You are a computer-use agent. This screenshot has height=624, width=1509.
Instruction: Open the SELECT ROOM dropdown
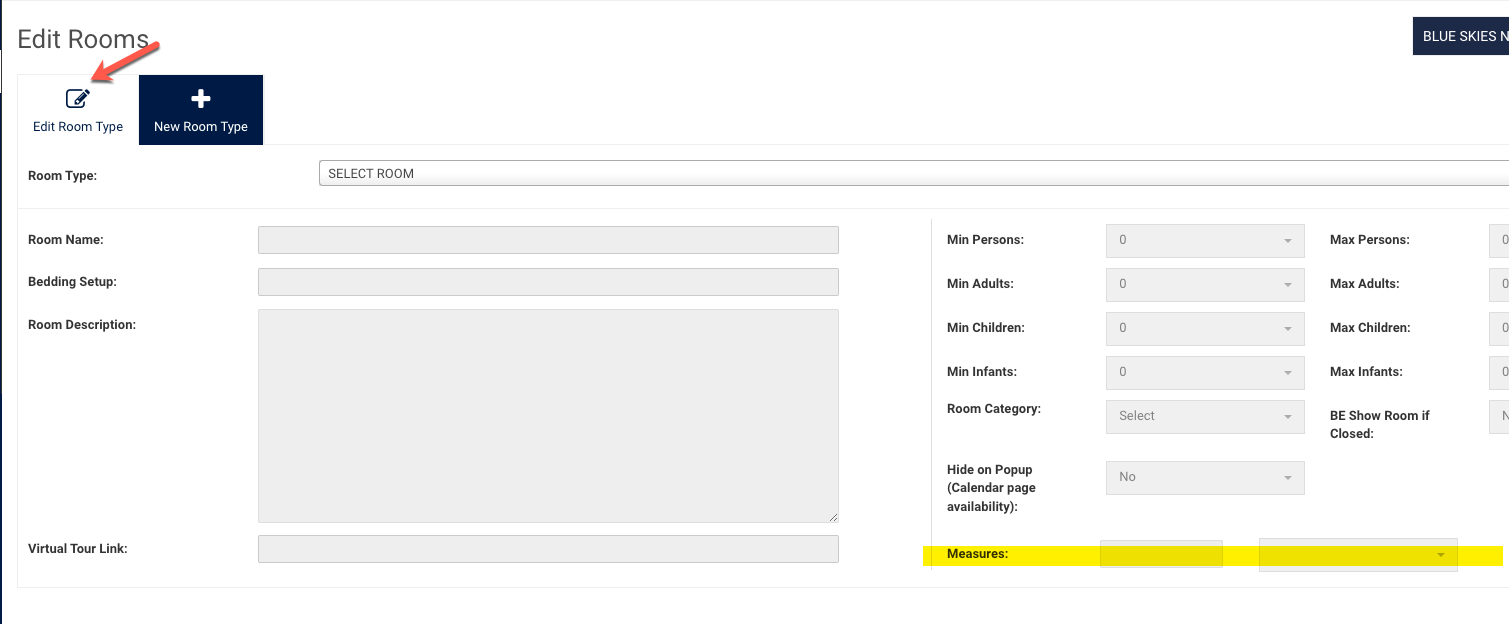tap(913, 173)
